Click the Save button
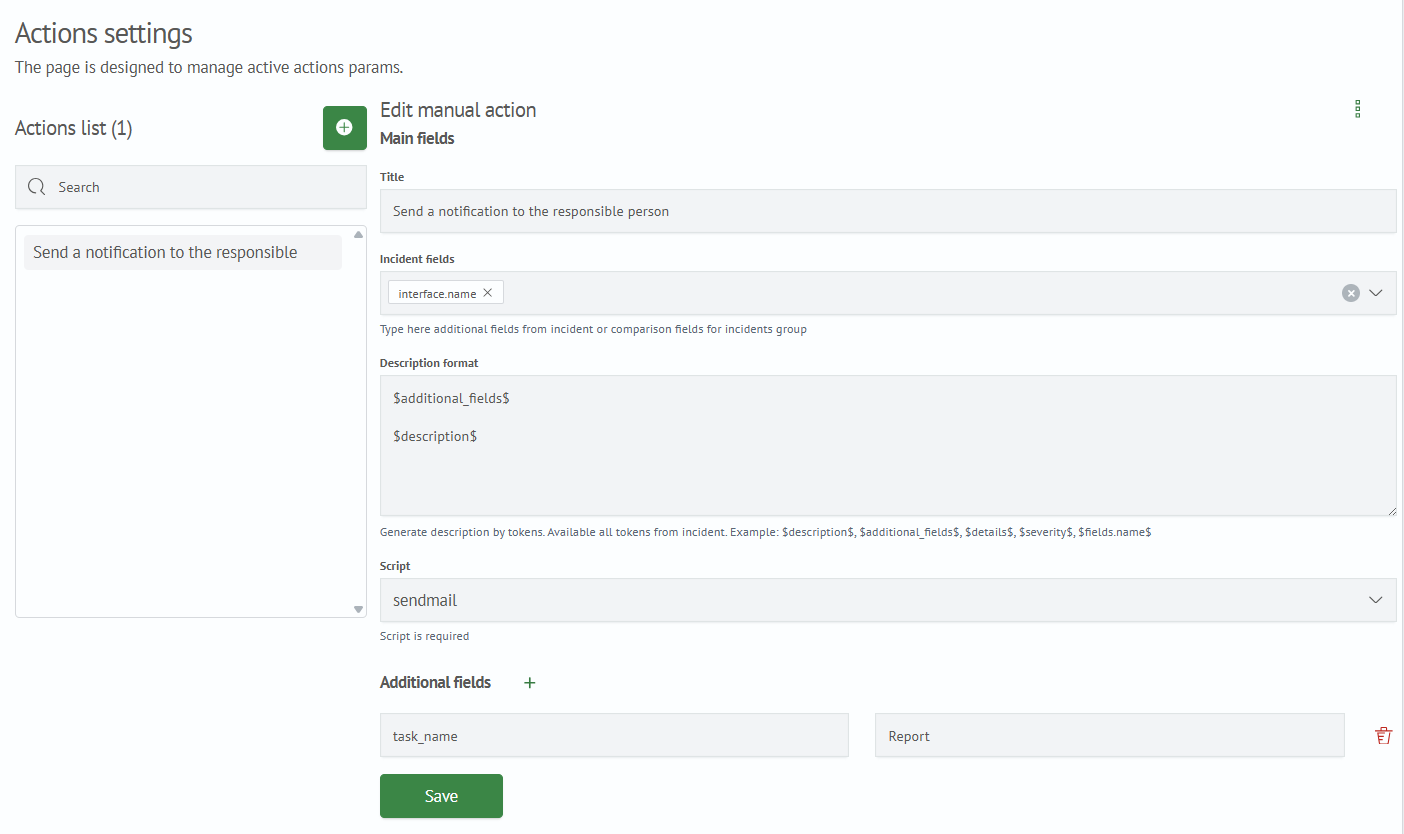This screenshot has width=1404, height=834. point(441,796)
